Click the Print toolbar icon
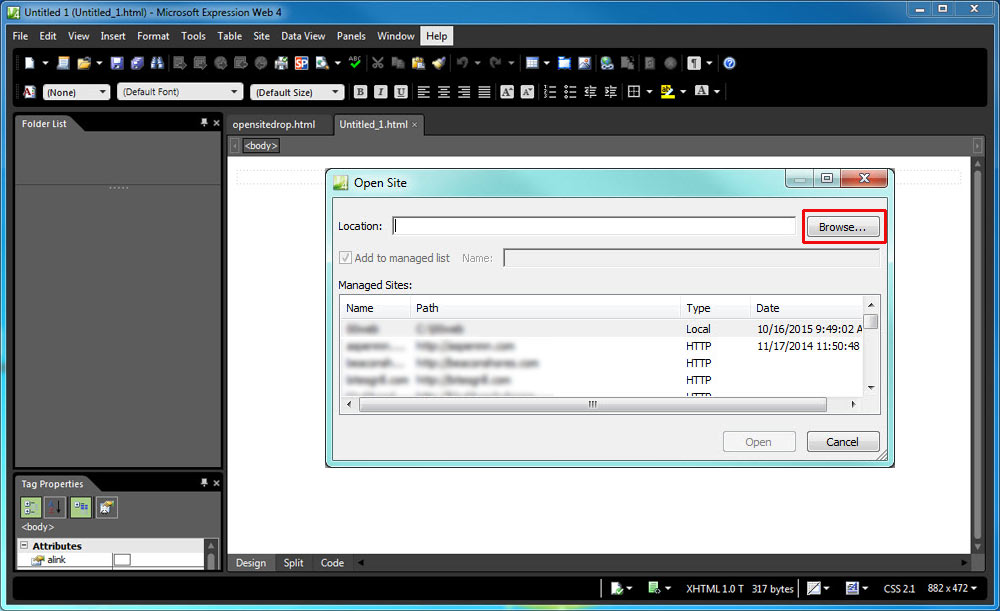1000x611 pixels. (281, 63)
